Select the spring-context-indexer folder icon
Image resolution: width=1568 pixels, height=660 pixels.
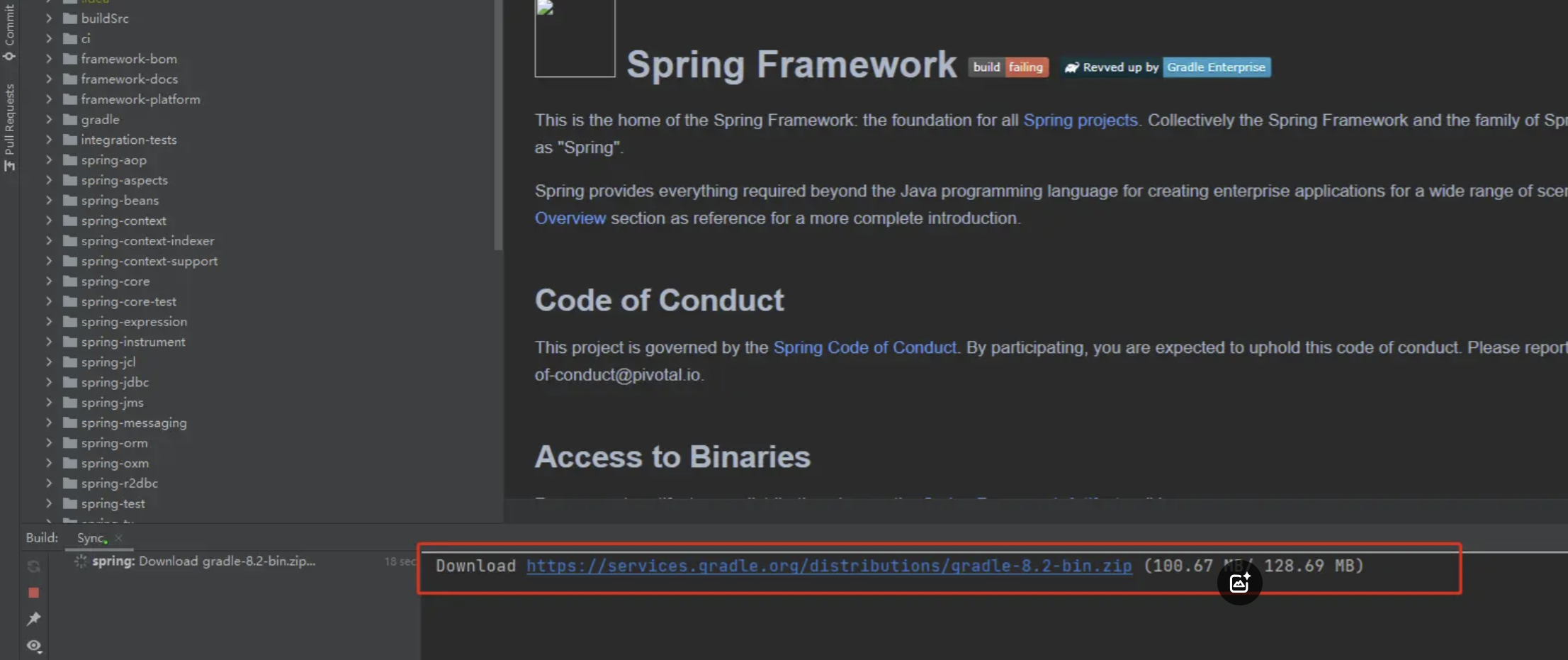(69, 240)
